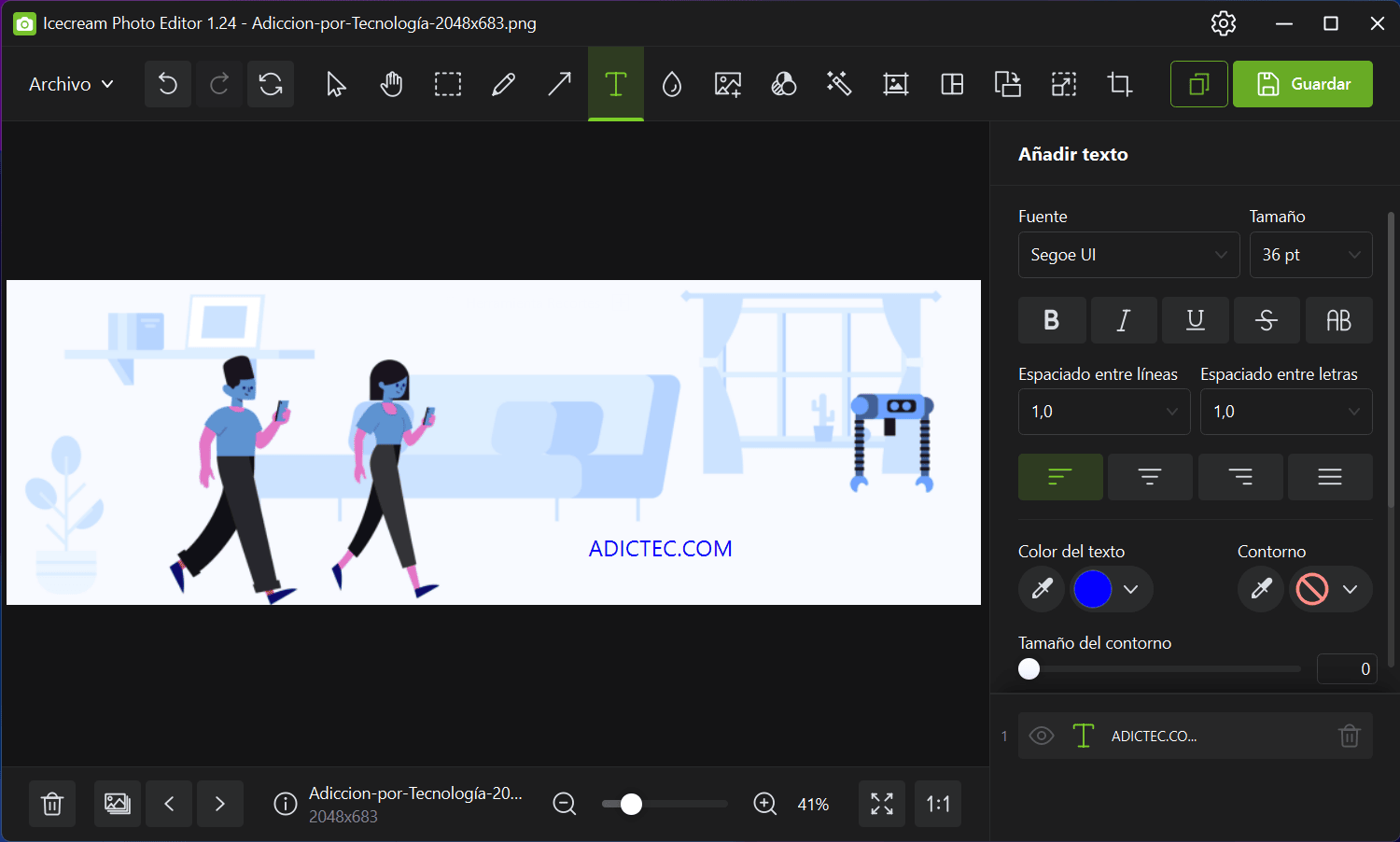
Task: Click the Guardar save button
Action: point(1302,84)
